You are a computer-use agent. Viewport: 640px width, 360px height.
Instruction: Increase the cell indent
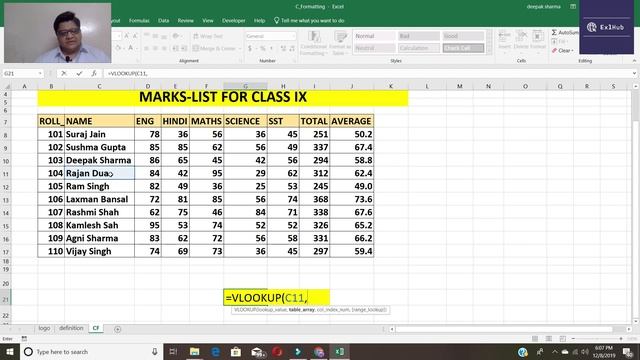point(184,49)
